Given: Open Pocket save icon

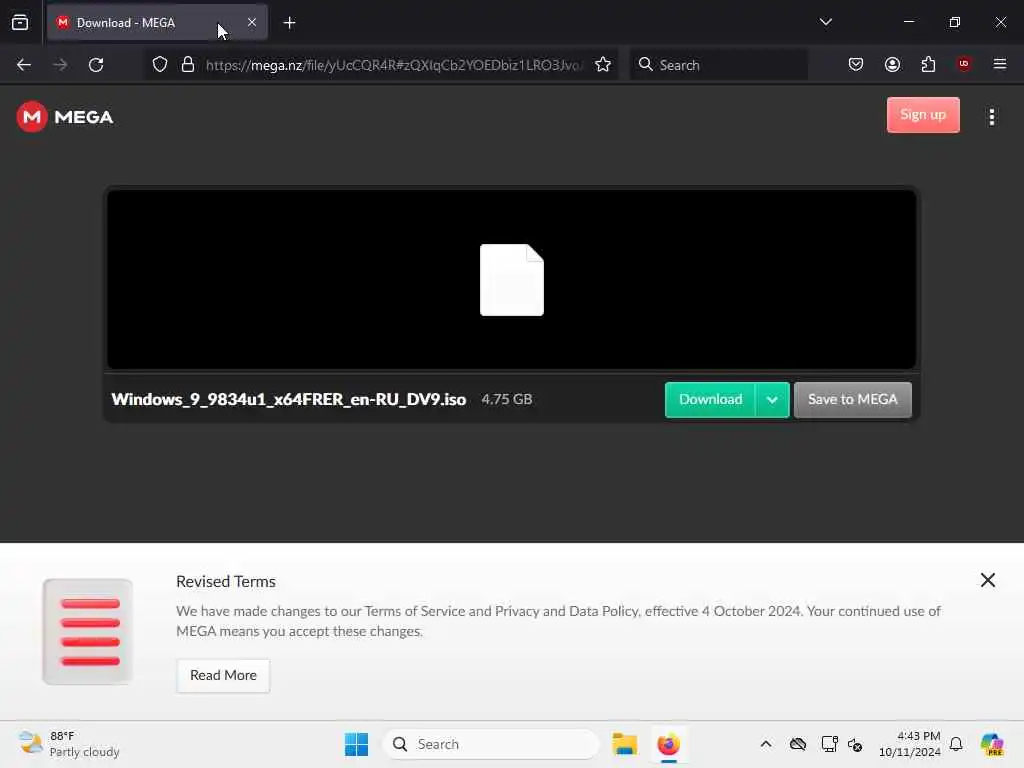Looking at the screenshot, I should [856, 65].
